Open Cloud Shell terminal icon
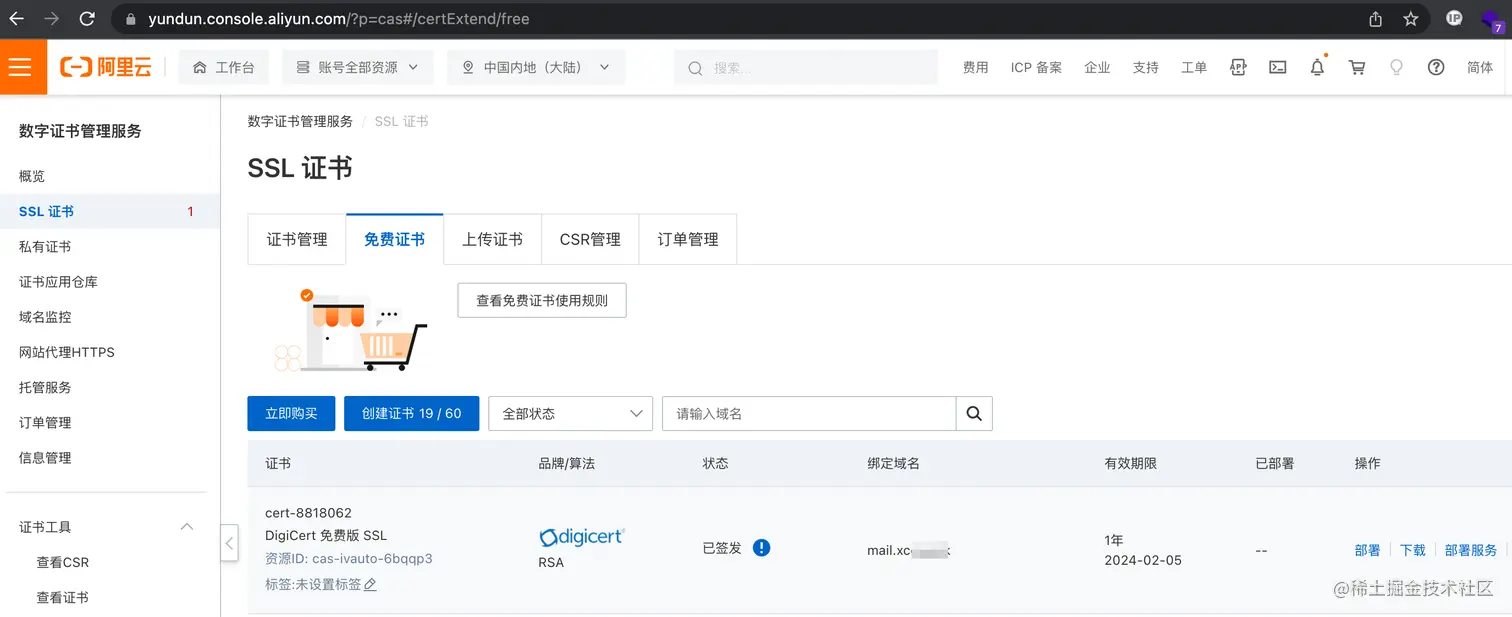Viewport: 1512px width, 617px height. tap(1277, 67)
